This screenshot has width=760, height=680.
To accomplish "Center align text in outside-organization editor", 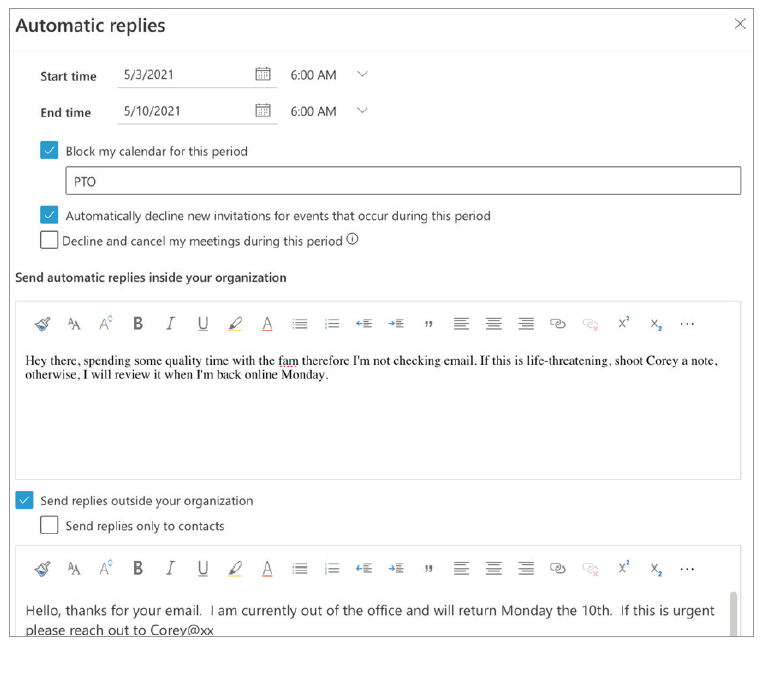I will tap(494, 569).
